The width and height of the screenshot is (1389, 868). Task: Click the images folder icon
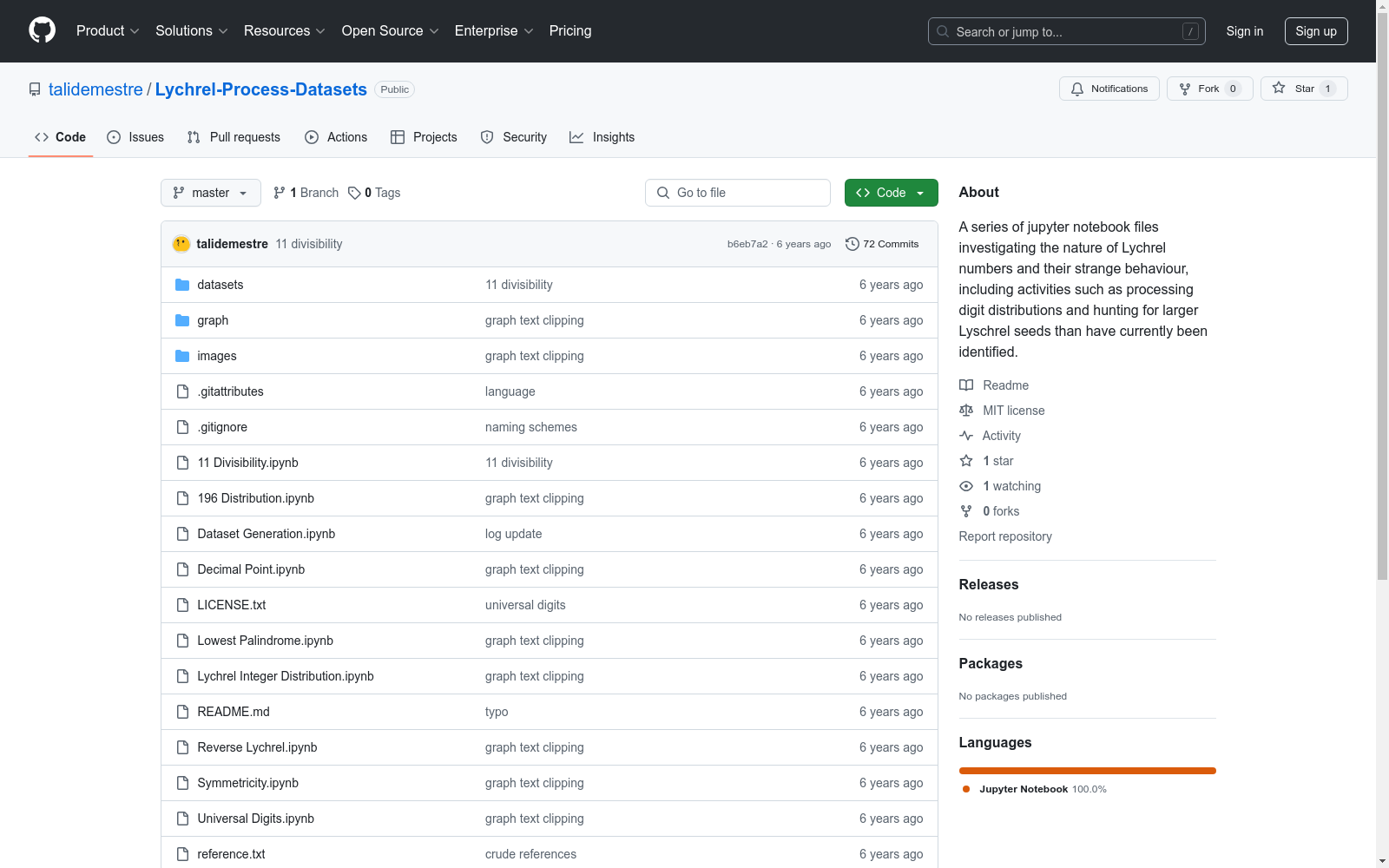pos(182,356)
